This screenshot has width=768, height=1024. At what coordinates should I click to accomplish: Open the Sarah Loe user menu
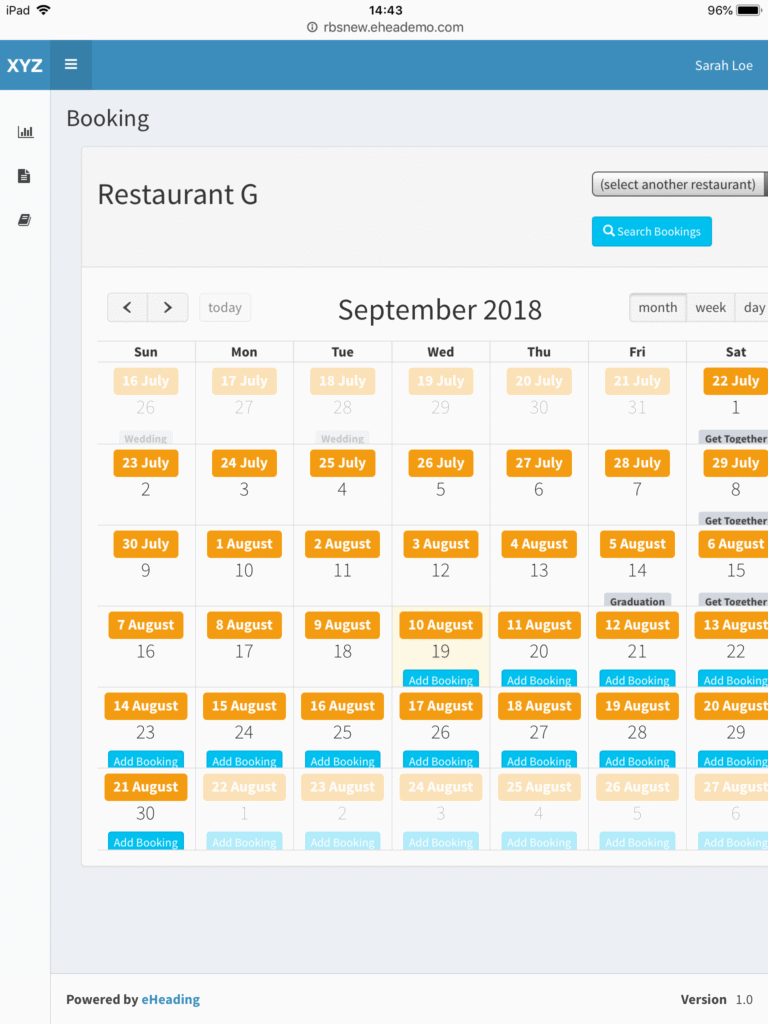point(724,64)
